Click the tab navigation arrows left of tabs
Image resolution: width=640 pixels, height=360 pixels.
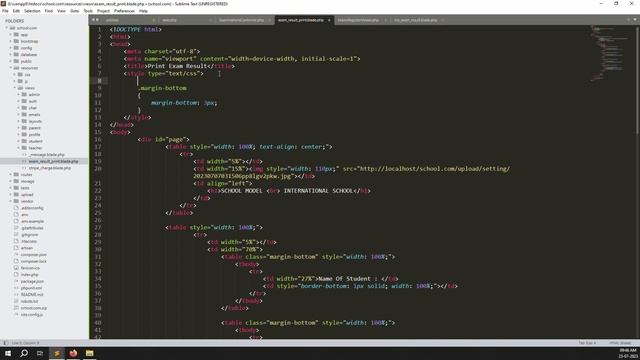click(95, 20)
